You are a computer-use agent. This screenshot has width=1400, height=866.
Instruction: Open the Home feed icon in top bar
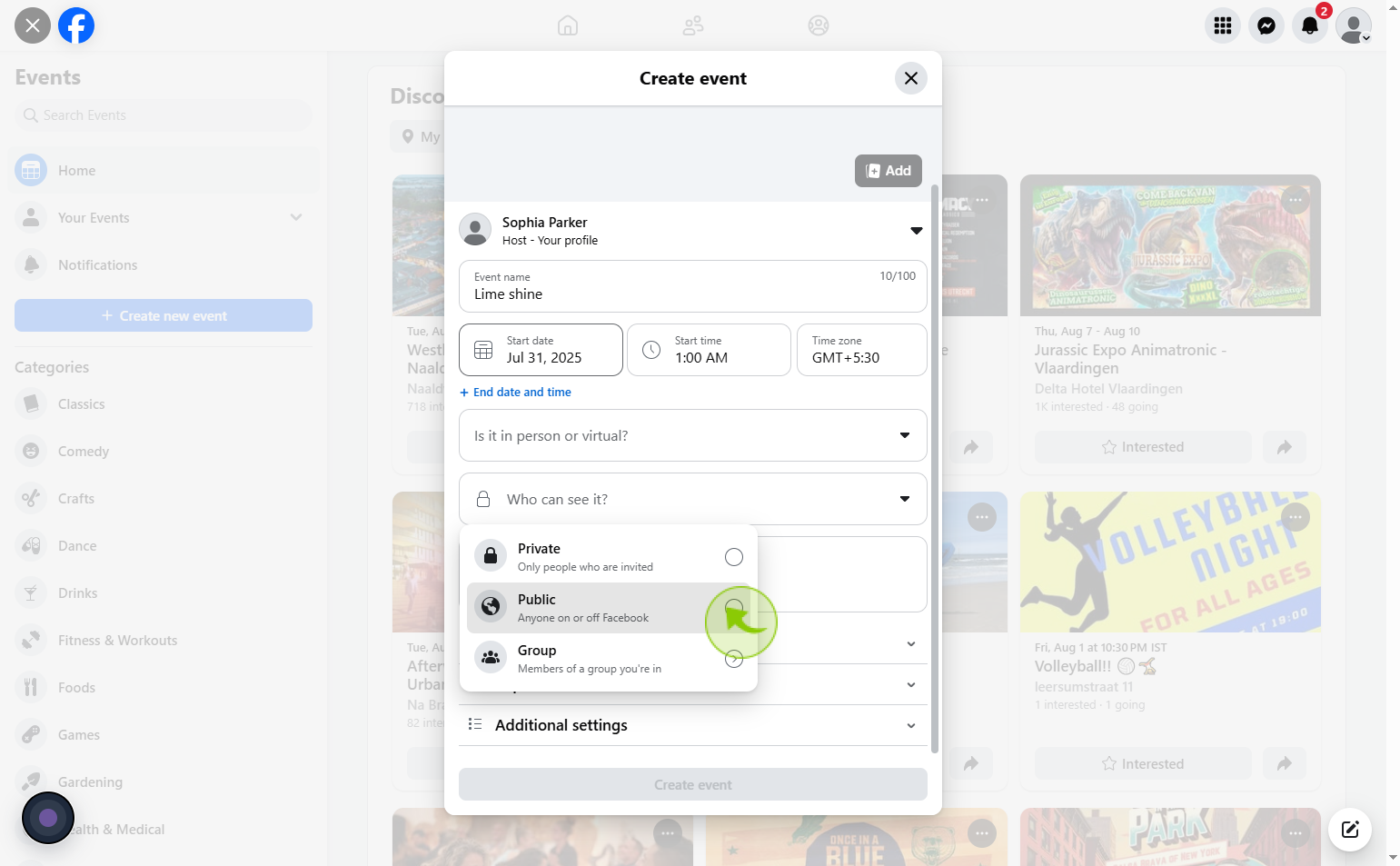point(568,25)
